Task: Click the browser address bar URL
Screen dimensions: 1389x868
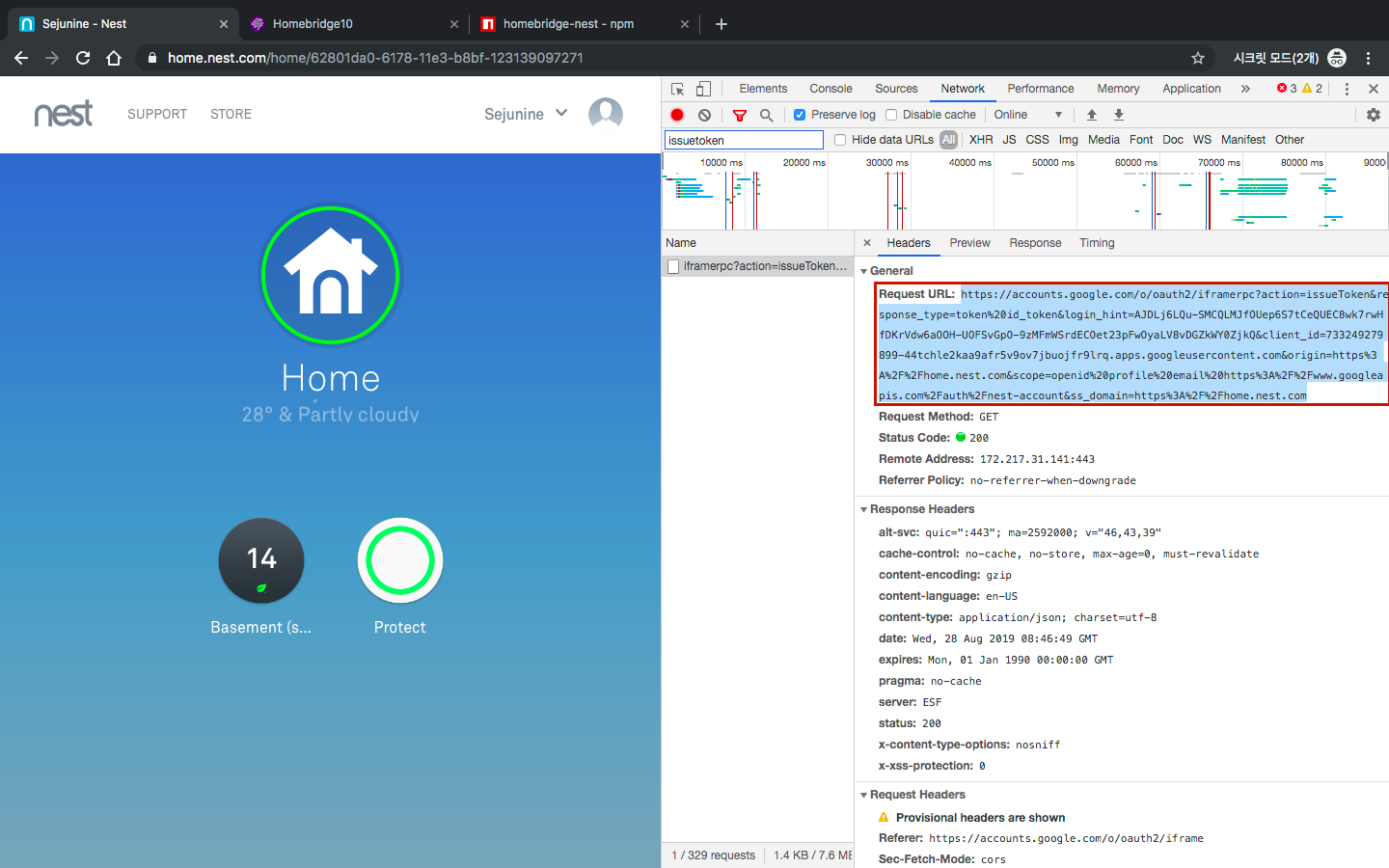Action: click(375, 58)
